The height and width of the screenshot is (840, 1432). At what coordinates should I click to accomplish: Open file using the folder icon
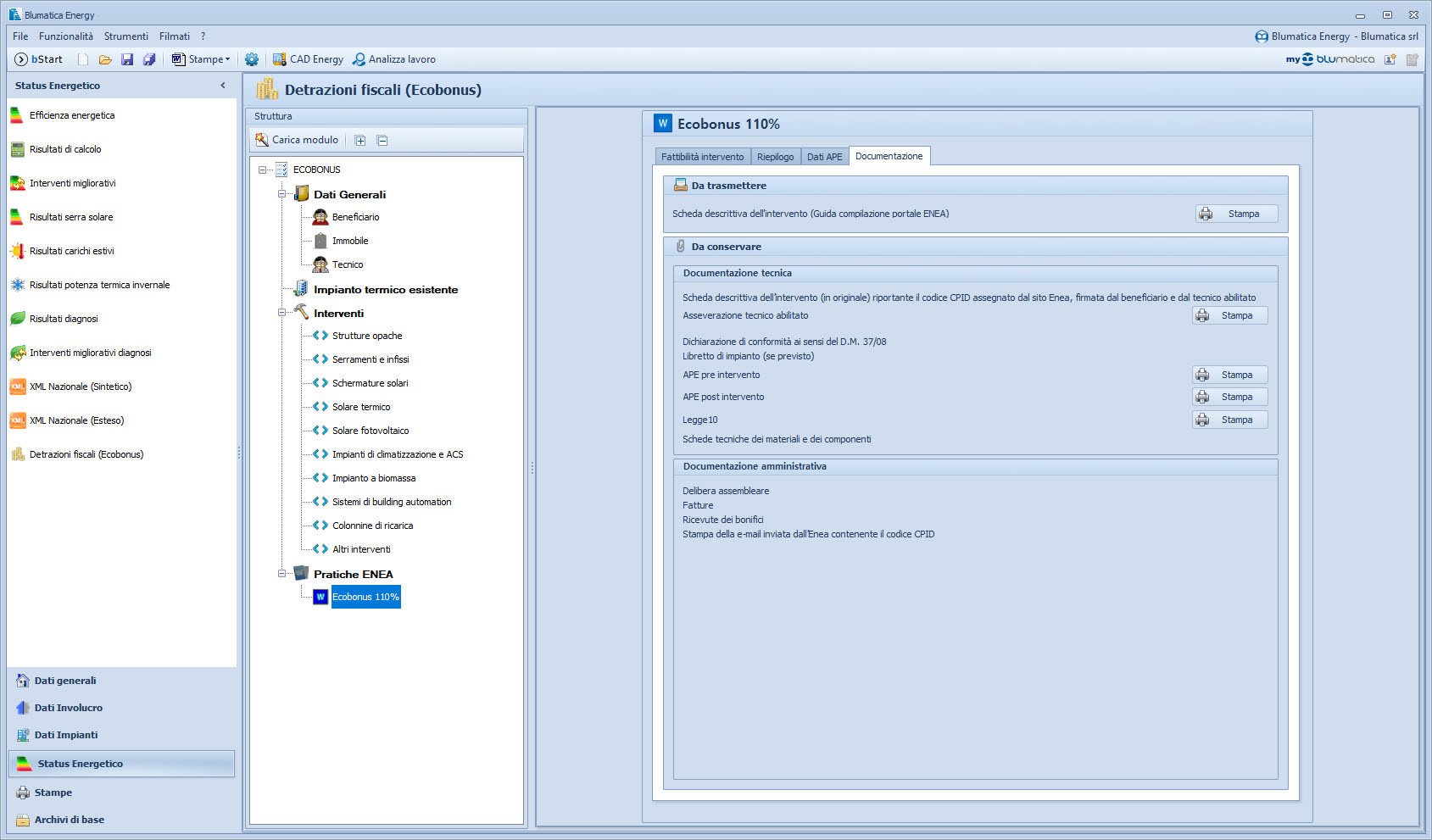tap(105, 59)
